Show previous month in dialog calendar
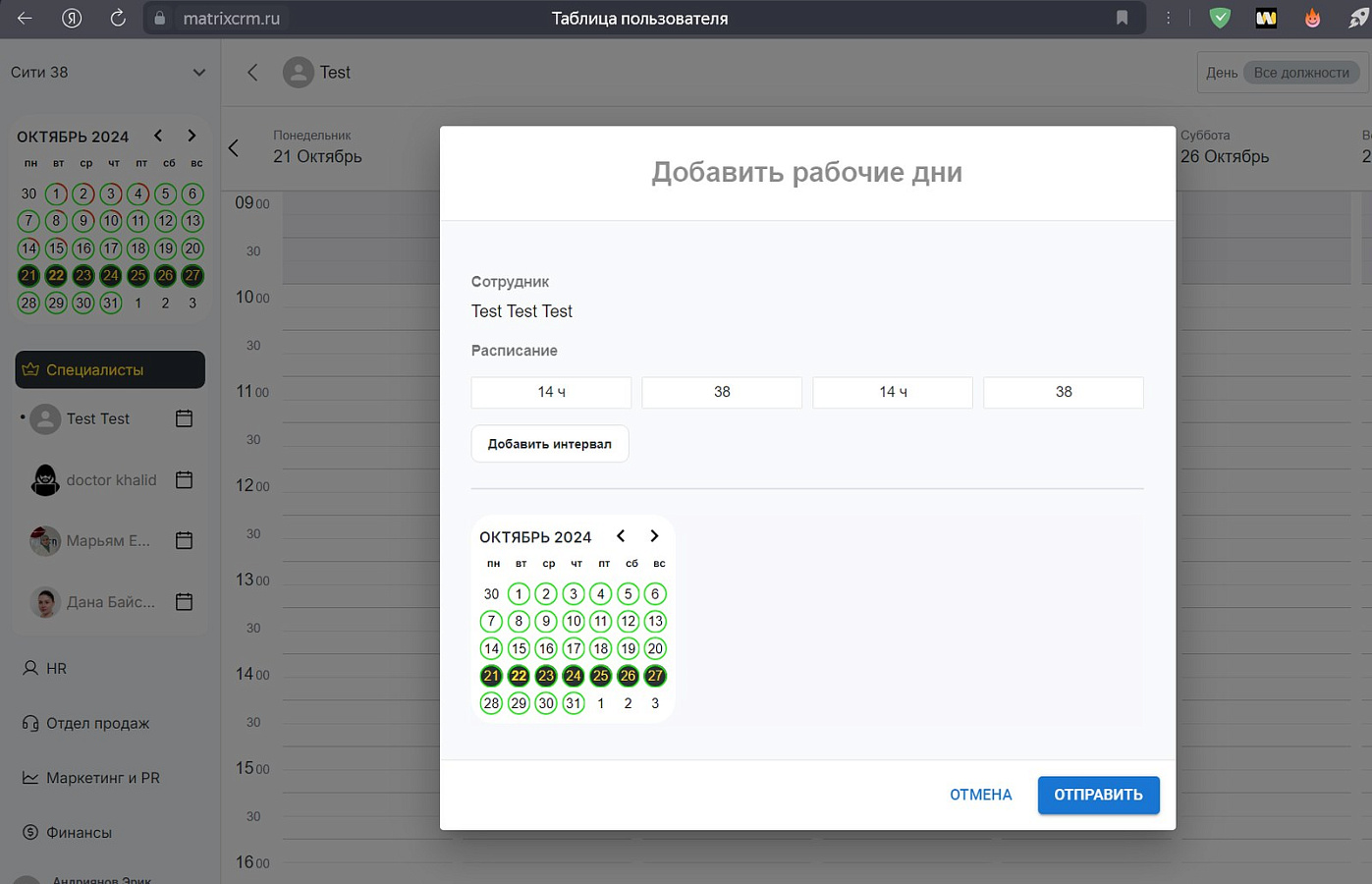The image size is (1372, 884). point(621,535)
